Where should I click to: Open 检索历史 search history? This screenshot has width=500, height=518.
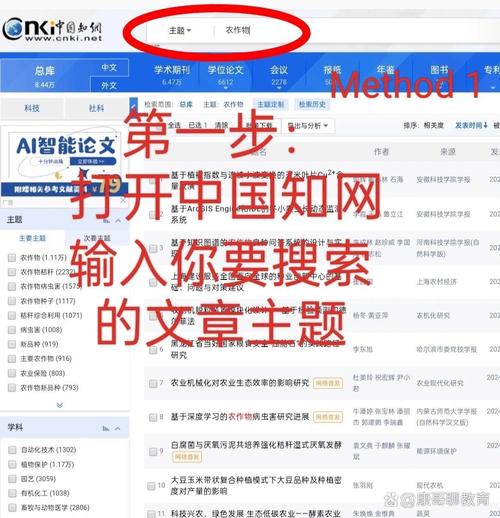(312, 105)
